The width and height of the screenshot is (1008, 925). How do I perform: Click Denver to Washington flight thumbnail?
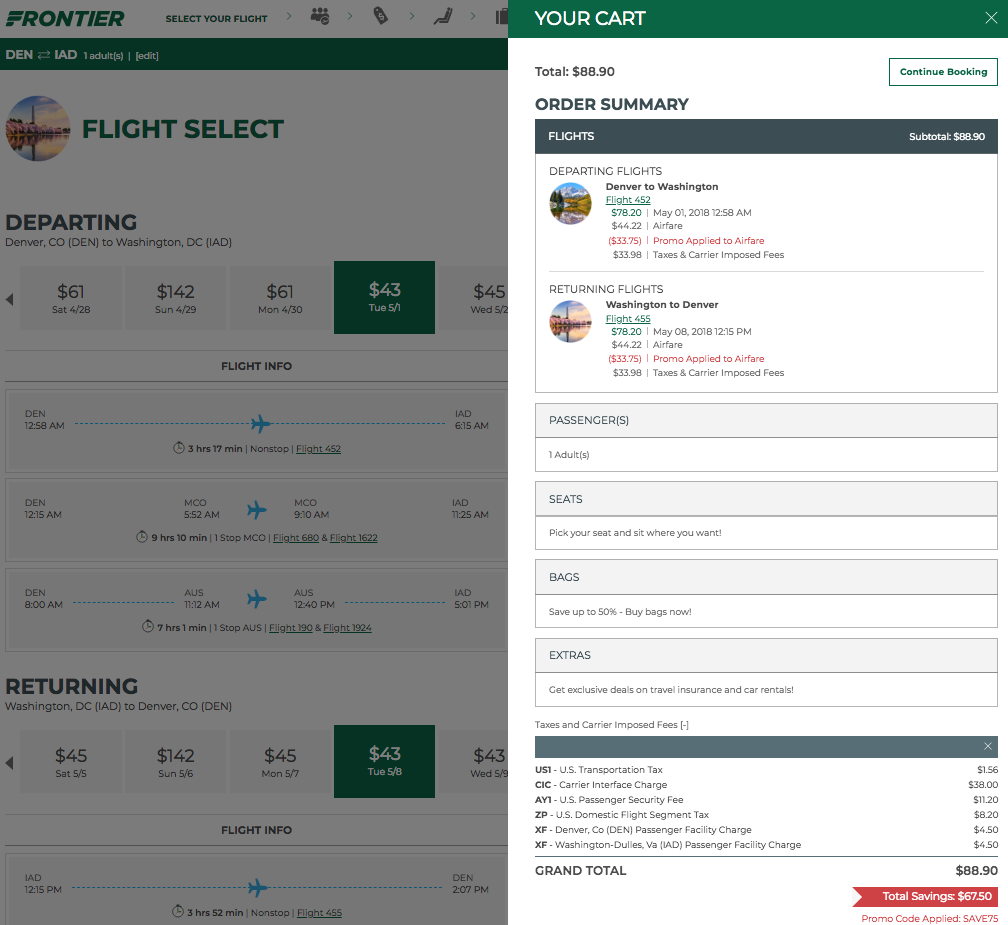click(x=570, y=204)
